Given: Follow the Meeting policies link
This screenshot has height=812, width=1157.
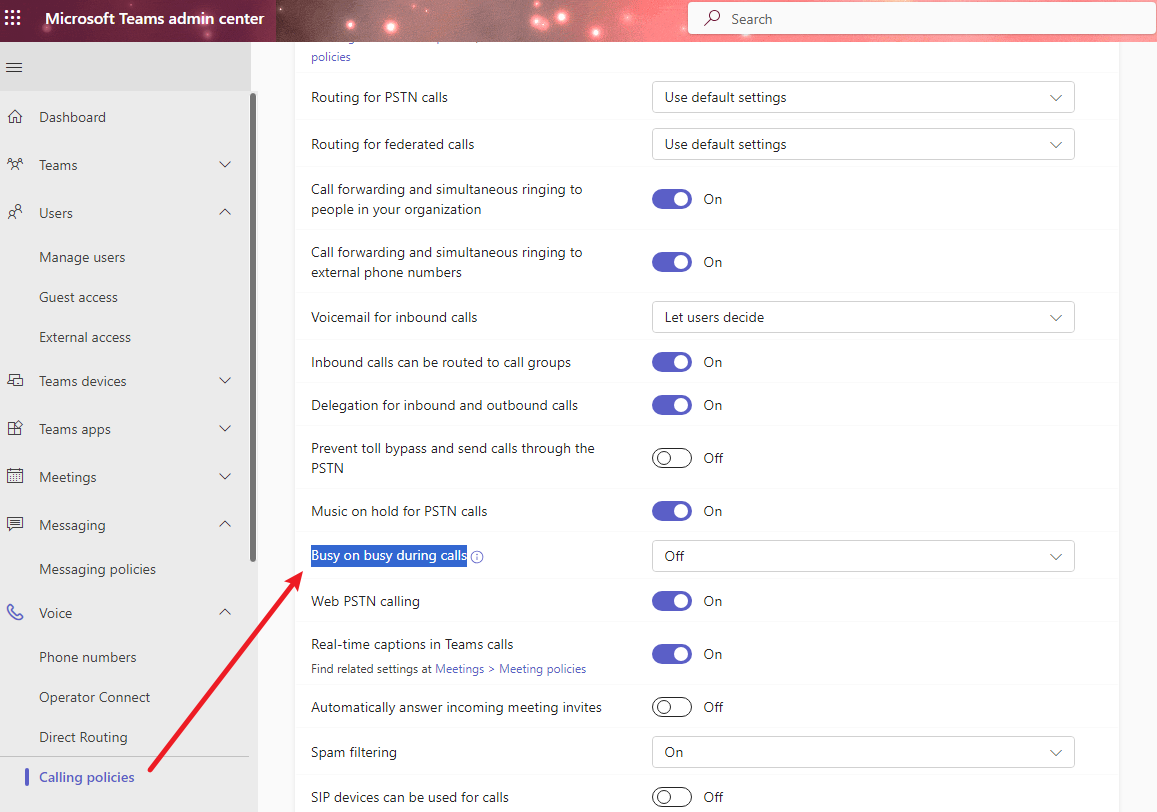Looking at the screenshot, I should 542,668.
